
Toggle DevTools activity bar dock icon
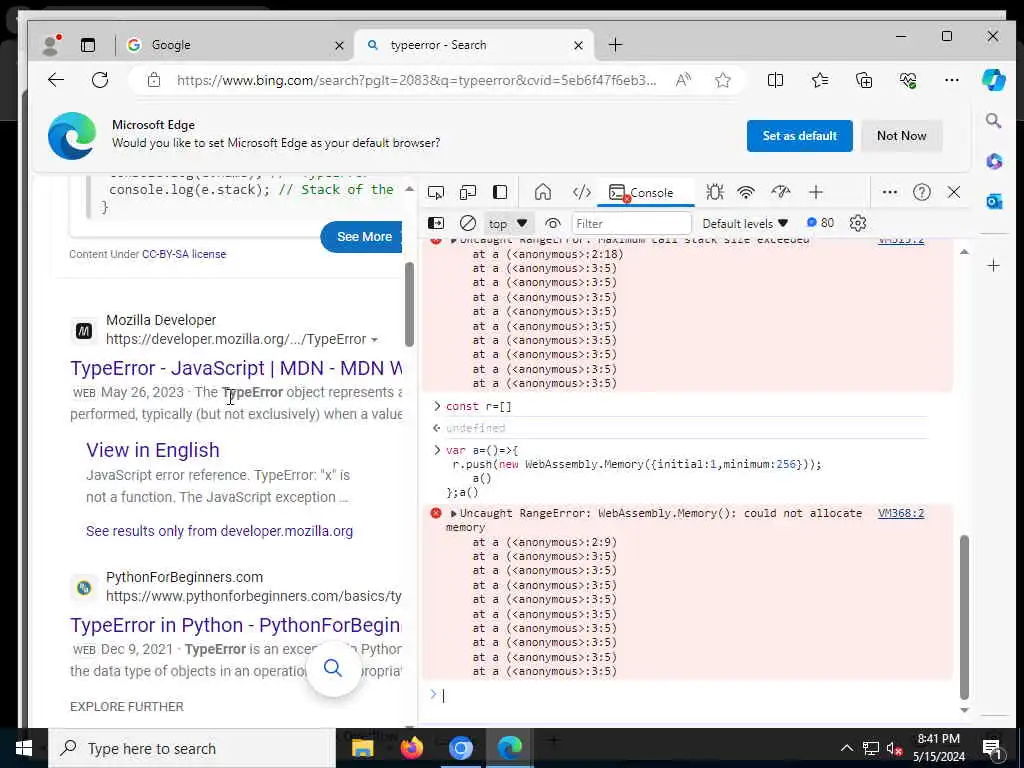coord(500,192)
